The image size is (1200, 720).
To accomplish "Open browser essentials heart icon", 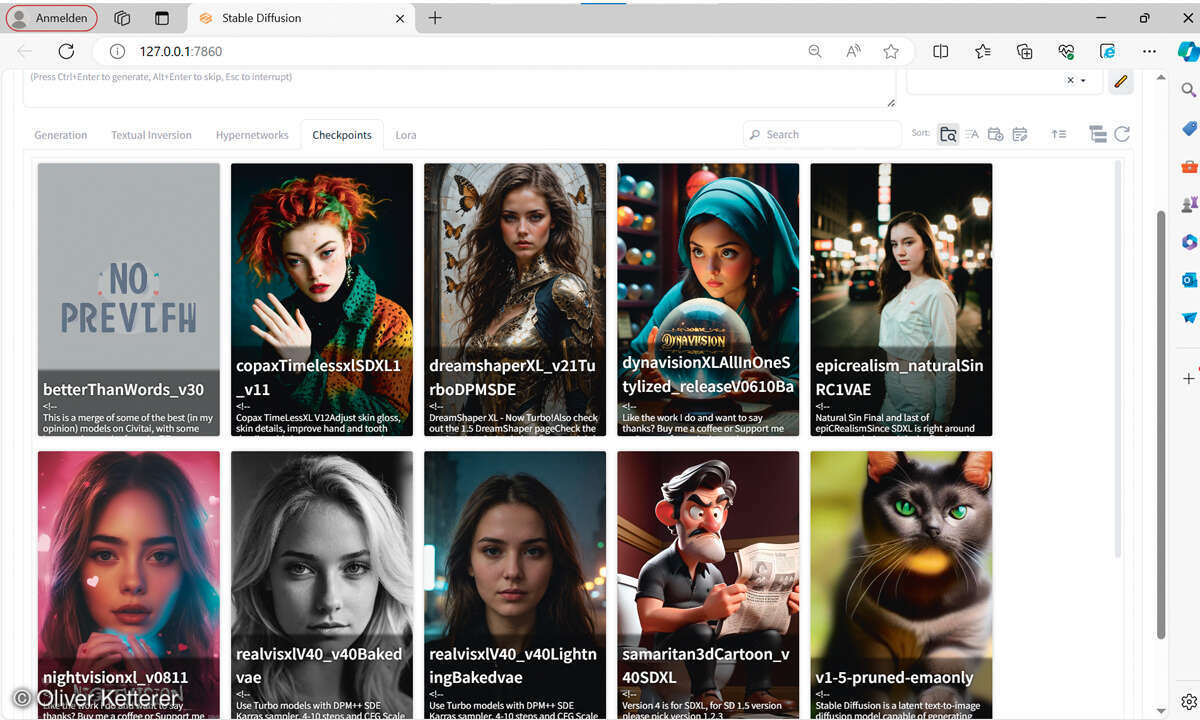I will pyautogui.click(x=1067, y=51).
